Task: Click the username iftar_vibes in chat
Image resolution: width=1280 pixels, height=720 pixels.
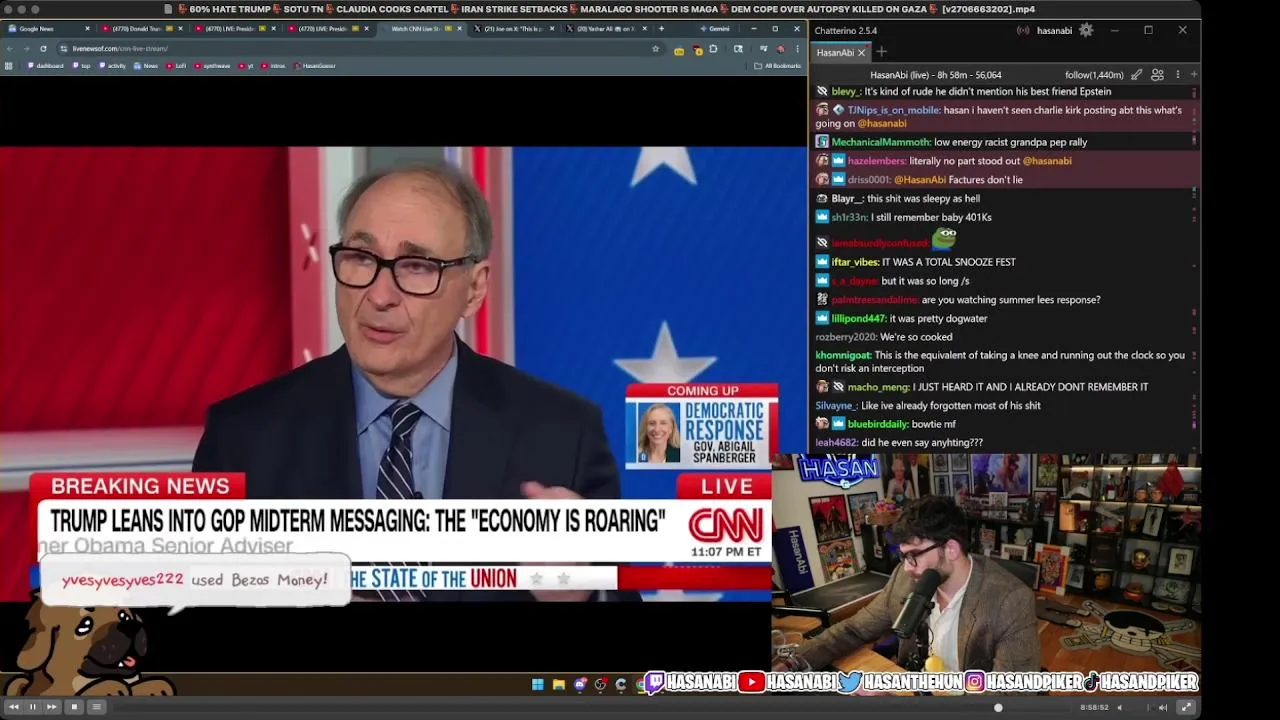Action: [x=855, y=262]
